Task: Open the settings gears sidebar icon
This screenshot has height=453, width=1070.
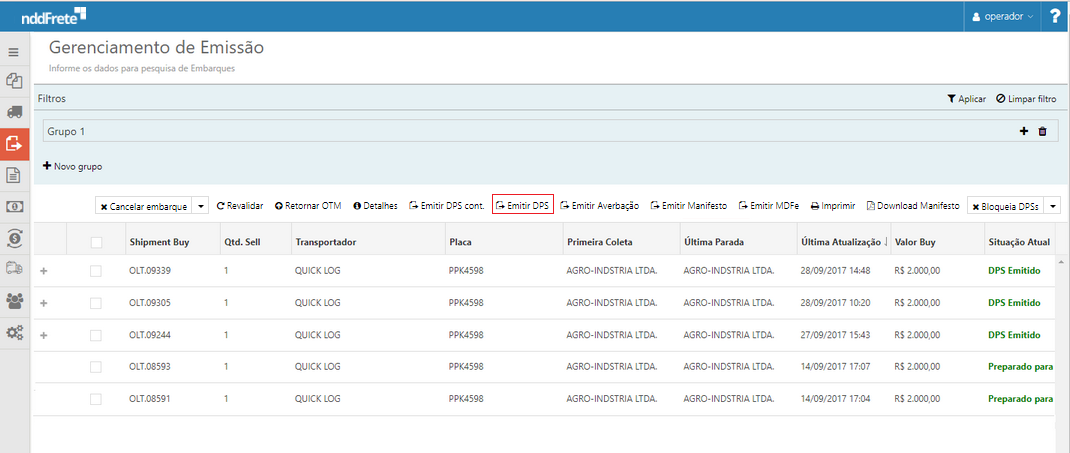Action: click(15, 332)
